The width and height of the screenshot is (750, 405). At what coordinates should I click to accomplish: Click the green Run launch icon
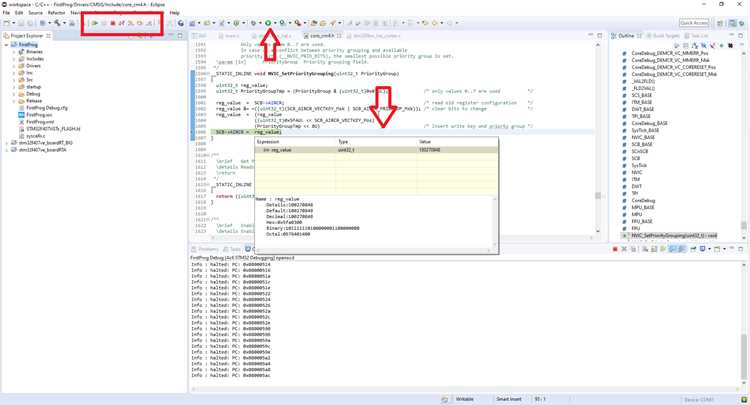click(268, 22)
